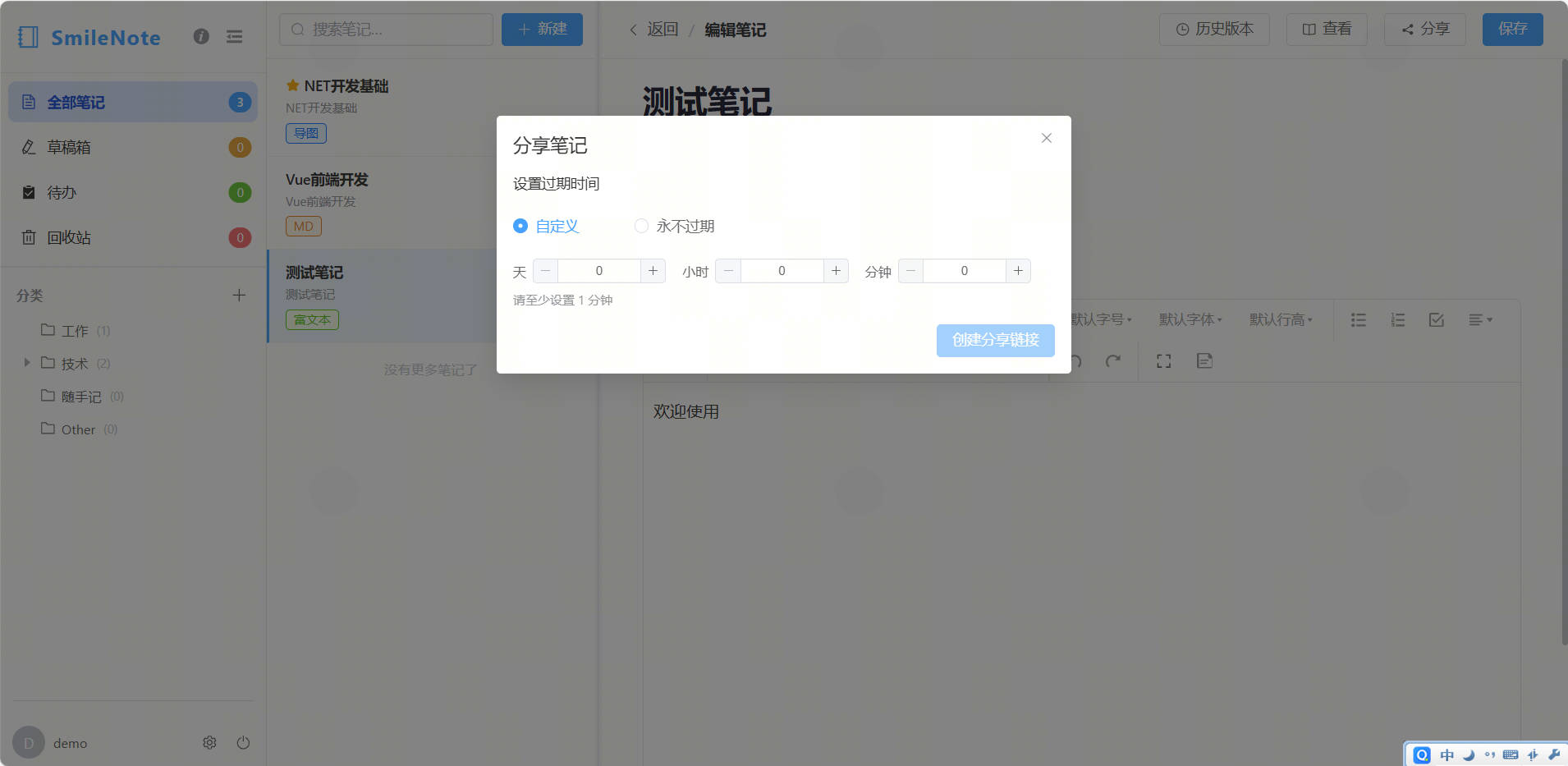Click the 分享 share button
The height and width of the screenshot is (766, 1568).
click(x=1425, y=30)
